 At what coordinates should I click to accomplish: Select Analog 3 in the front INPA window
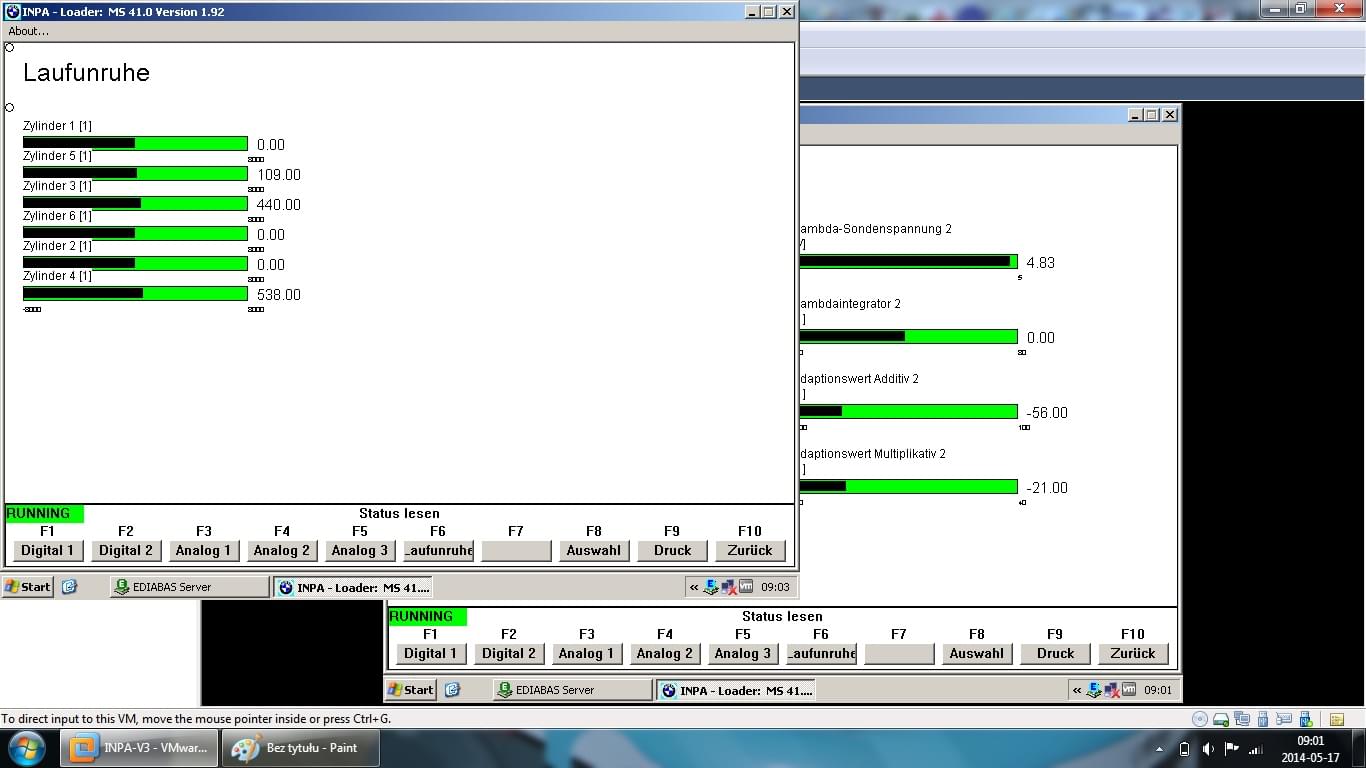(x=360, y=550)
